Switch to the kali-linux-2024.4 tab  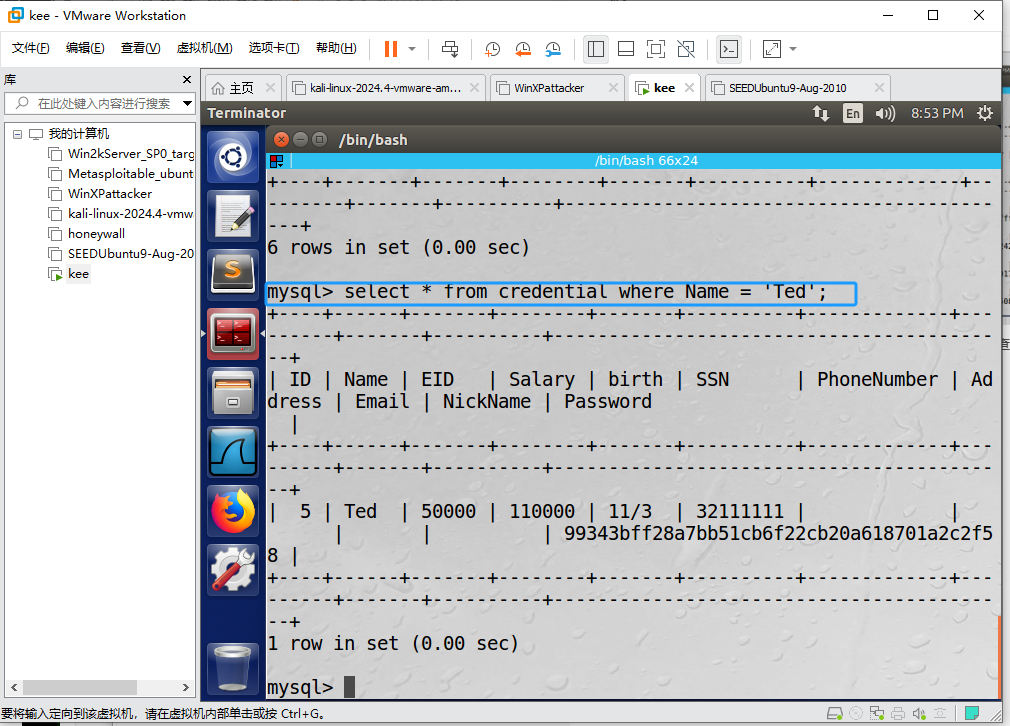pyautogui.click(x=386, y=88)
